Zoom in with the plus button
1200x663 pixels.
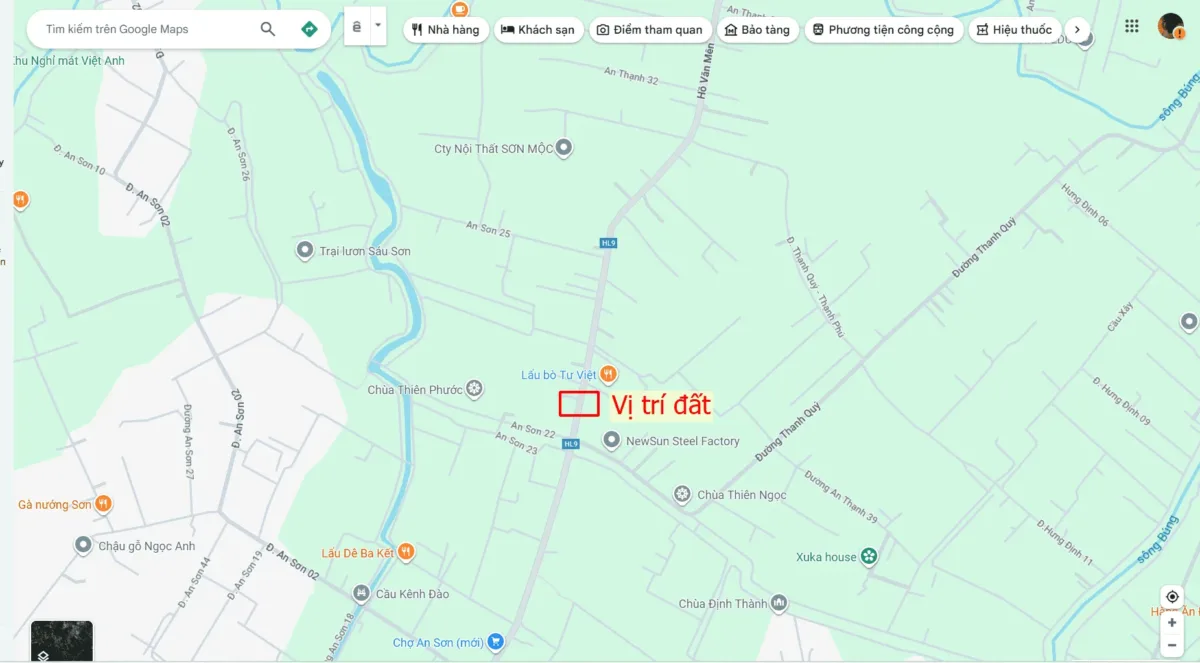point(1172,622)
